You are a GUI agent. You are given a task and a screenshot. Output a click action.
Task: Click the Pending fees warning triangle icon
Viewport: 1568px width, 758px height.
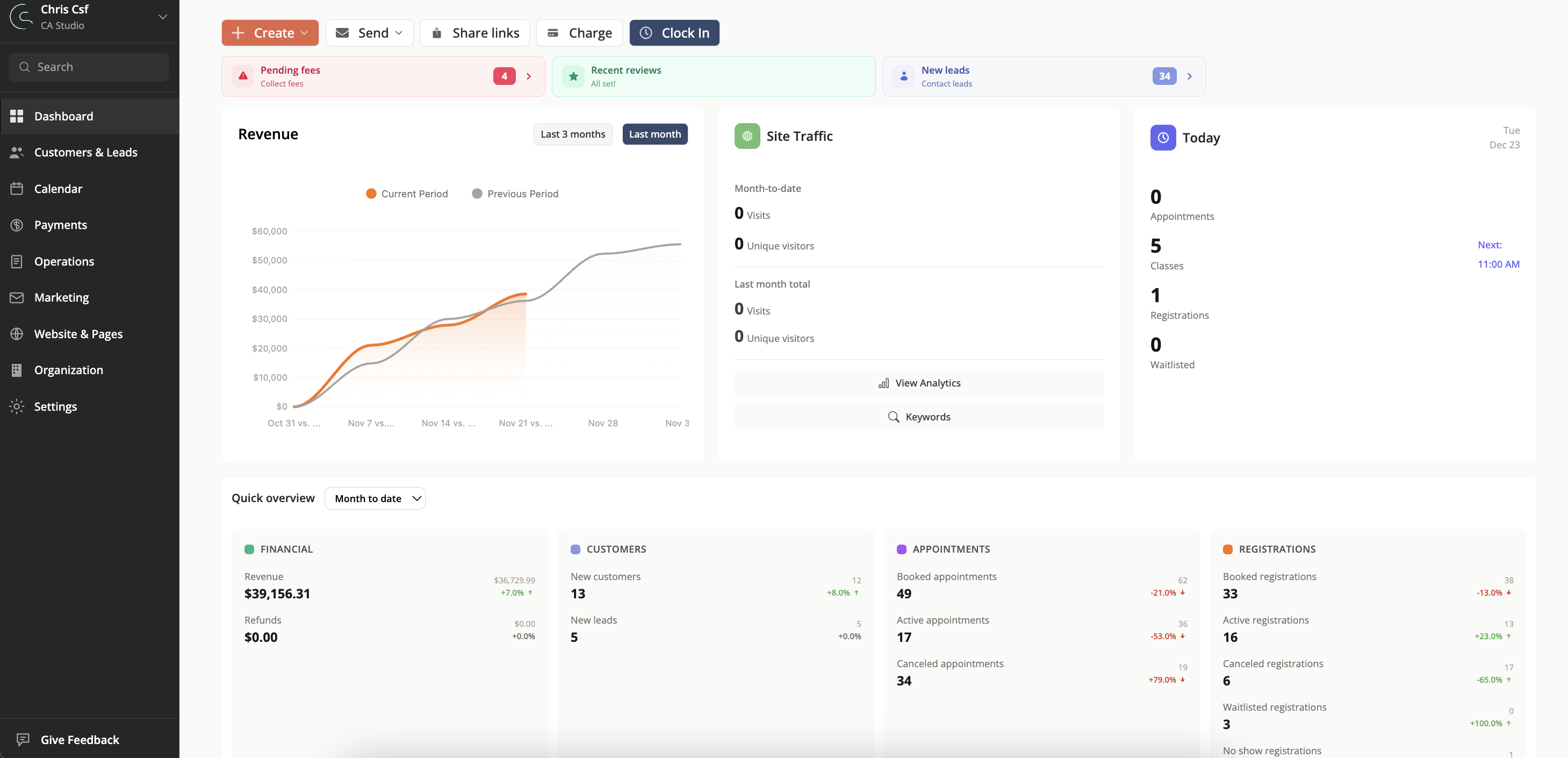[243, 76]
